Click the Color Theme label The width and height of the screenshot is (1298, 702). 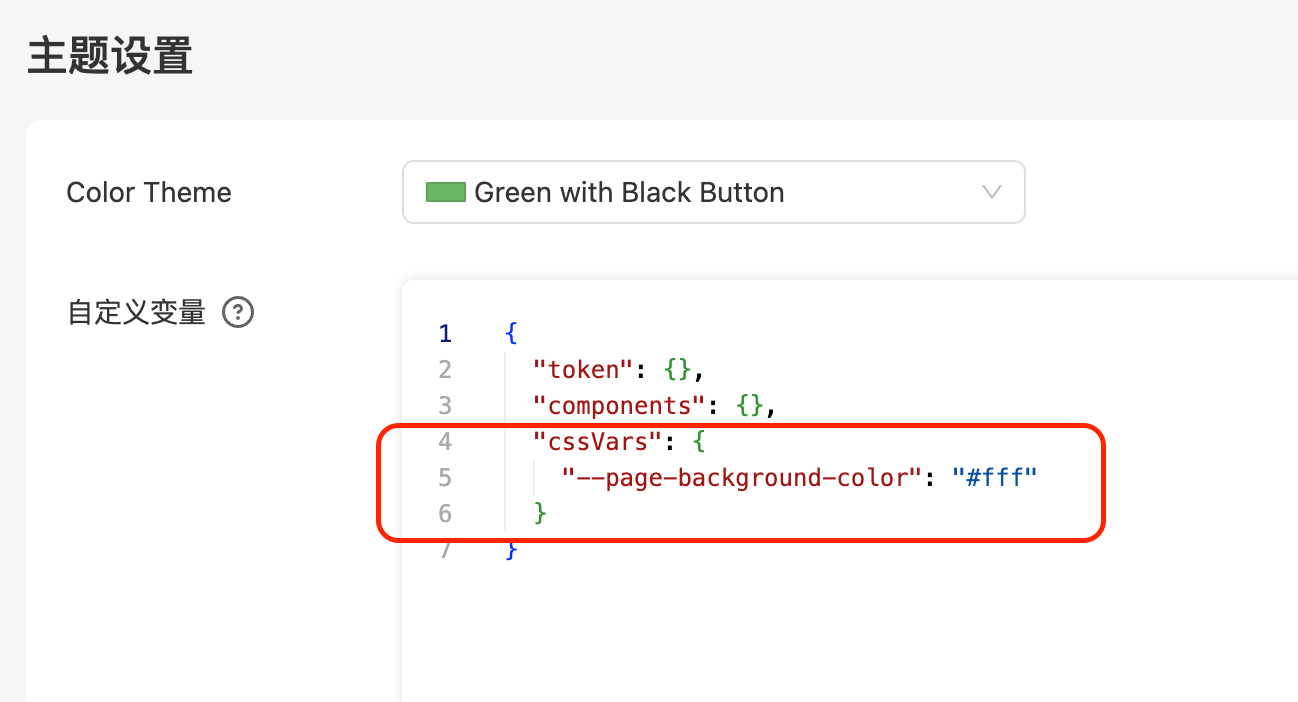point(149,192)
